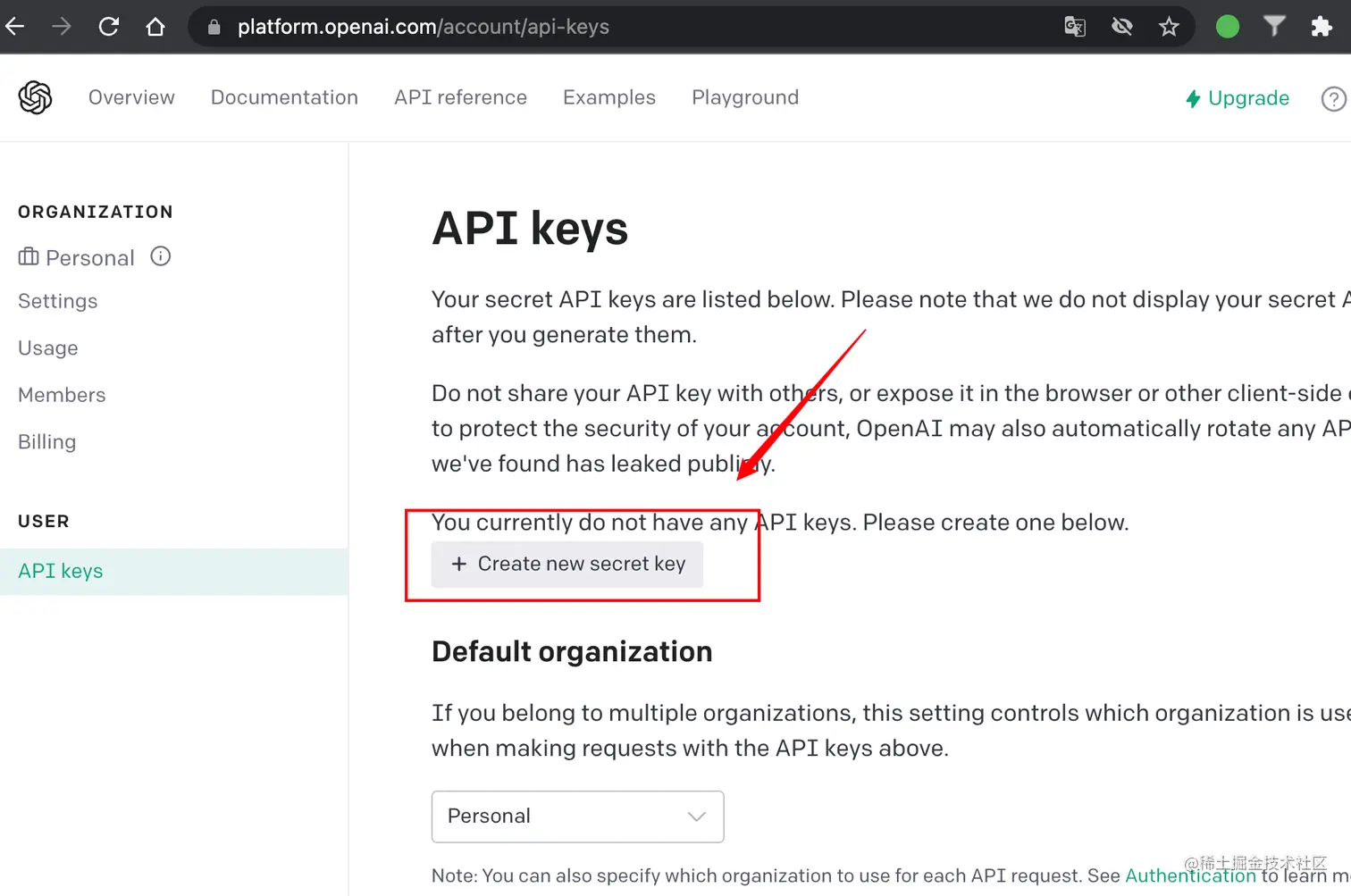
Task: Go back with the browser back arrow
Action: [x=14, y=27]
